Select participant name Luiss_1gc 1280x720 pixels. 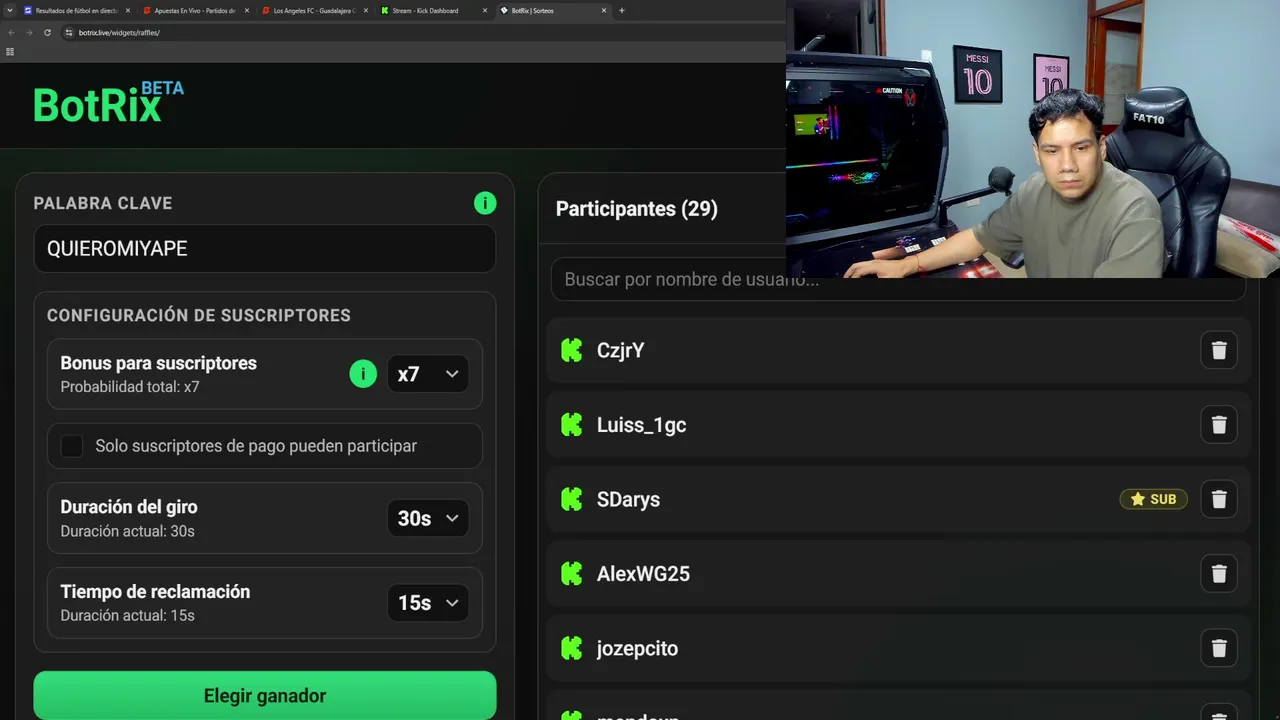coord(641,425)
